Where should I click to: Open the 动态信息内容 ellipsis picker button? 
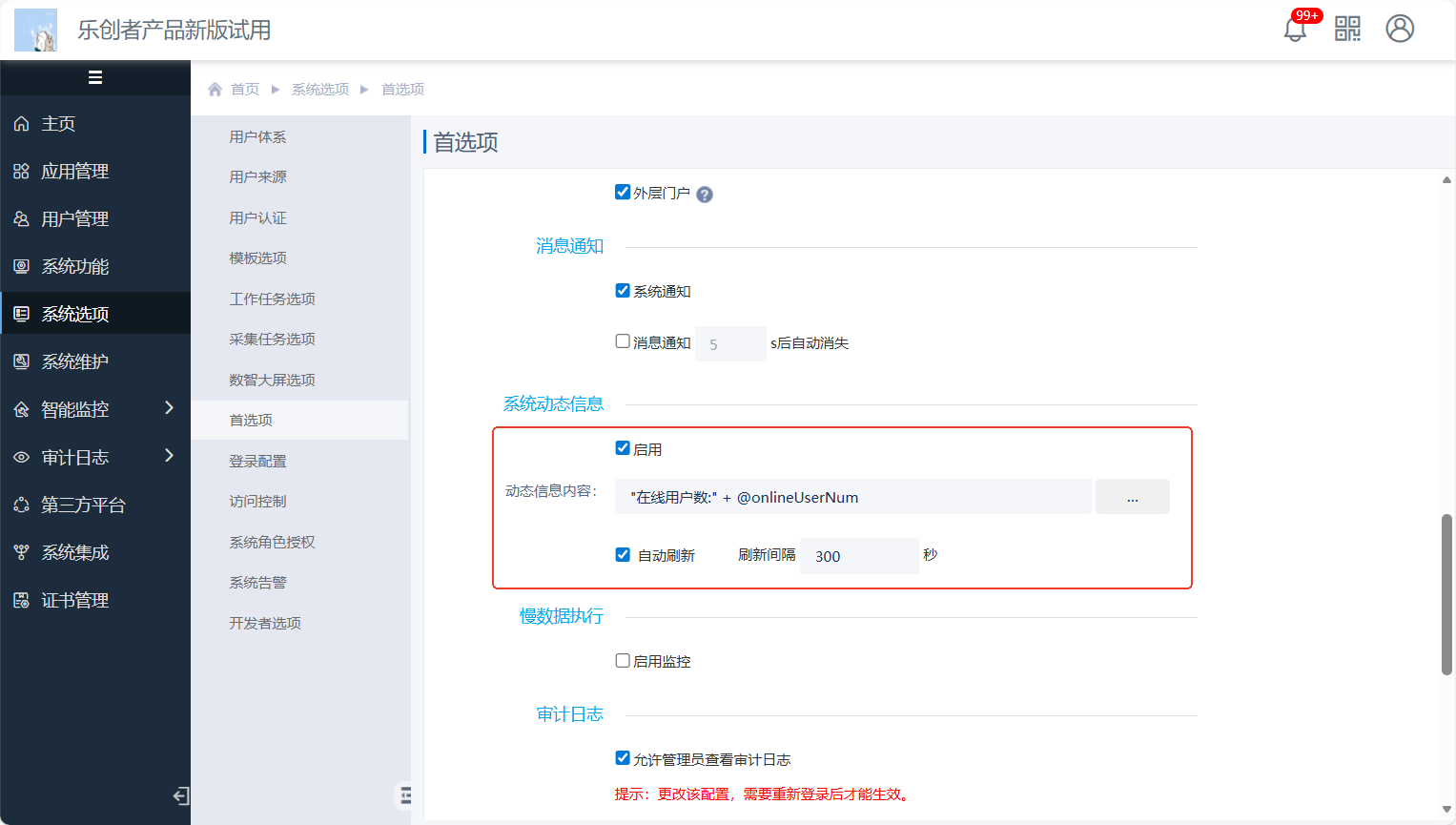click(1132, 497)
